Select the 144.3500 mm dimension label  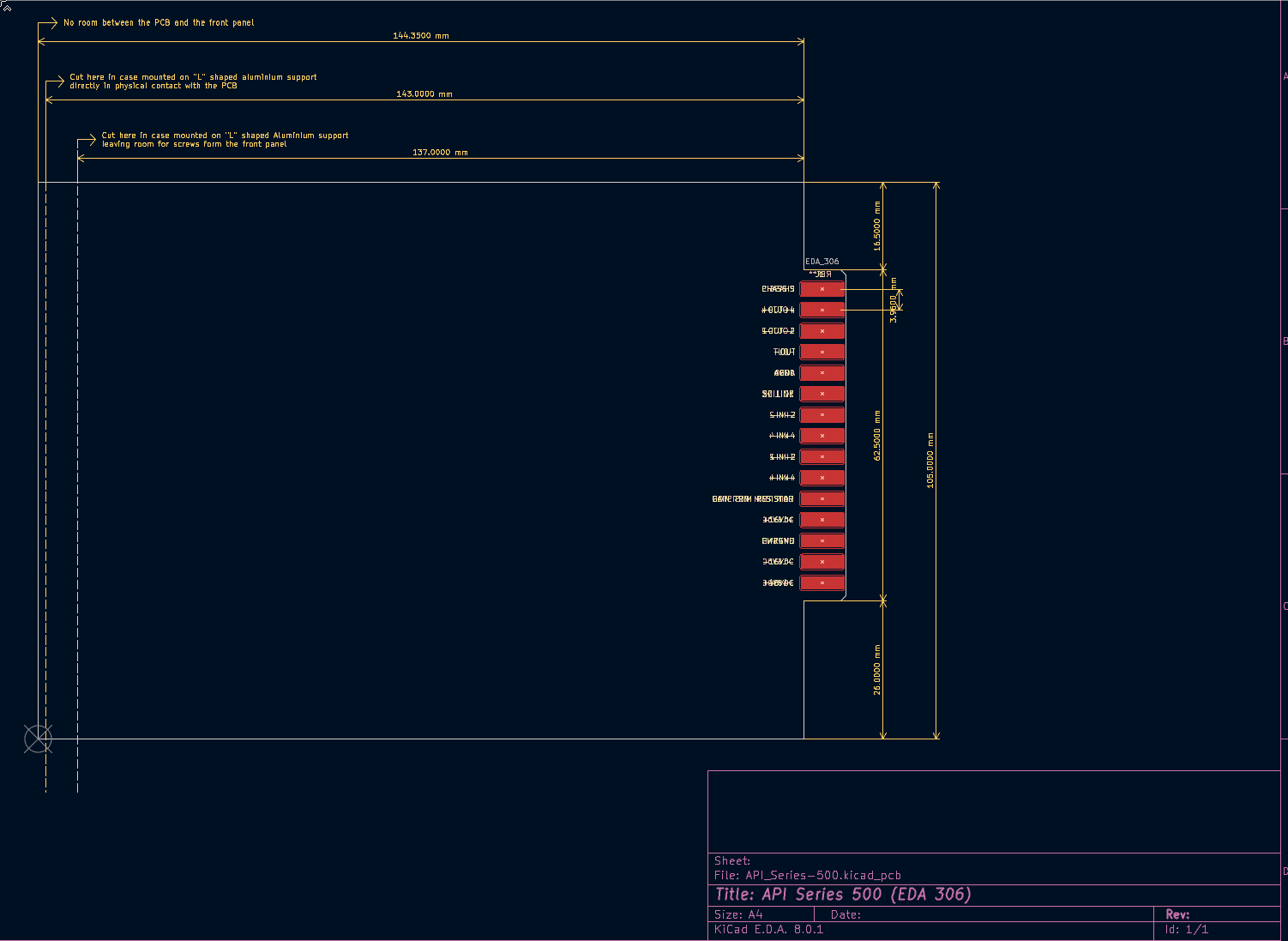pos(420,36)
